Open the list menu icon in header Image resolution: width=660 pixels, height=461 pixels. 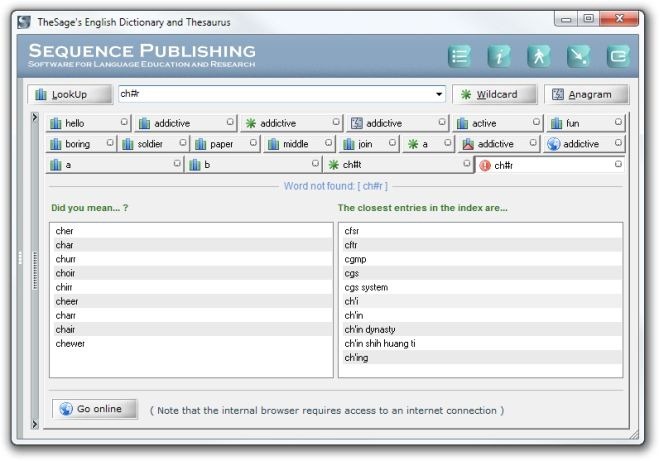coord(459,56)
